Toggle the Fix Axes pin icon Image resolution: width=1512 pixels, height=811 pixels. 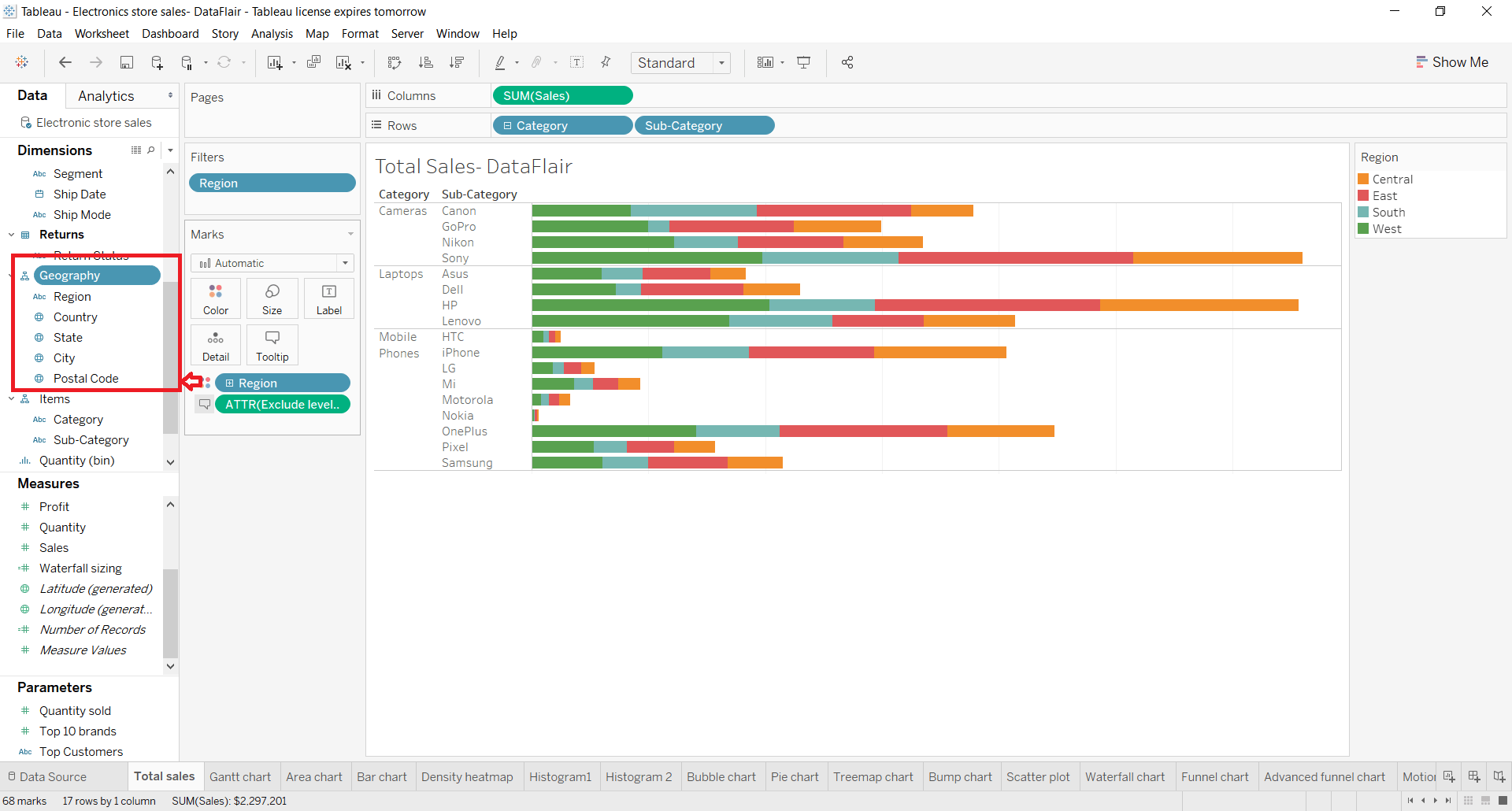coord(606,62)
